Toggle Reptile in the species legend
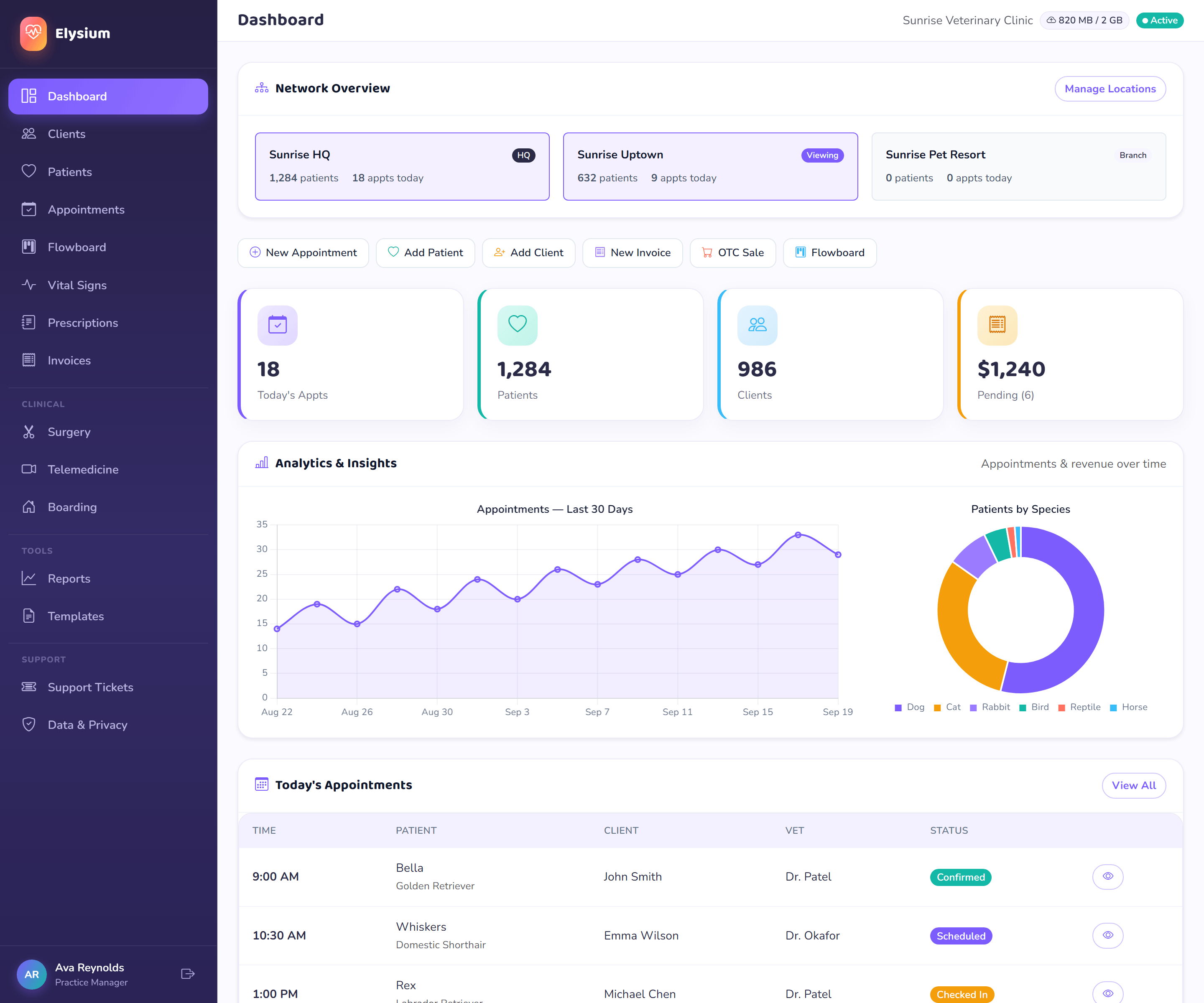The image size is (1204, 1003). 1079,707
